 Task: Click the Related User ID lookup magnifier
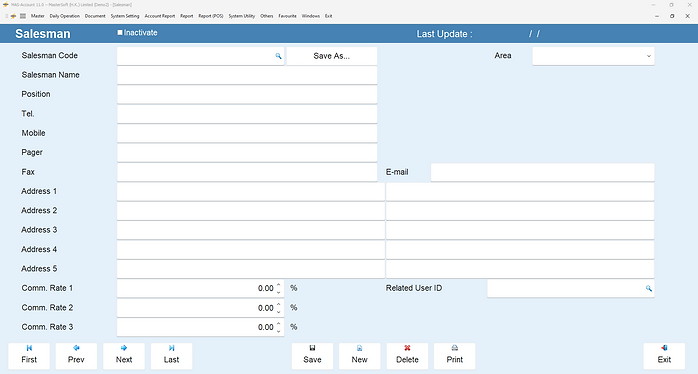tap(649, 289)
